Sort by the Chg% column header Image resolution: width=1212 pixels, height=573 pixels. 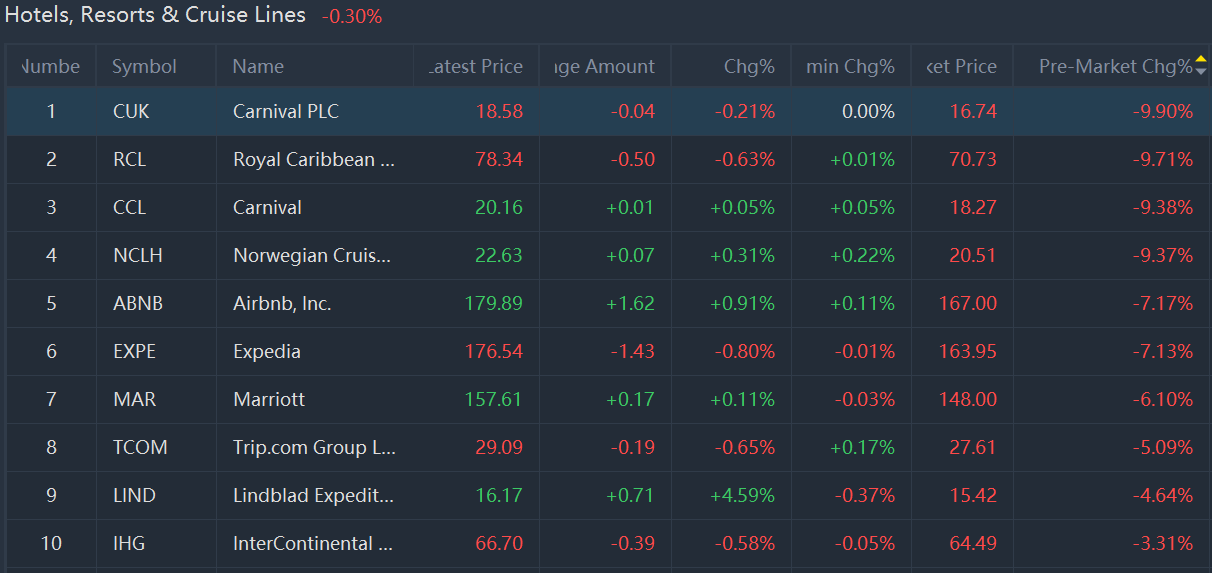(749, 66)
